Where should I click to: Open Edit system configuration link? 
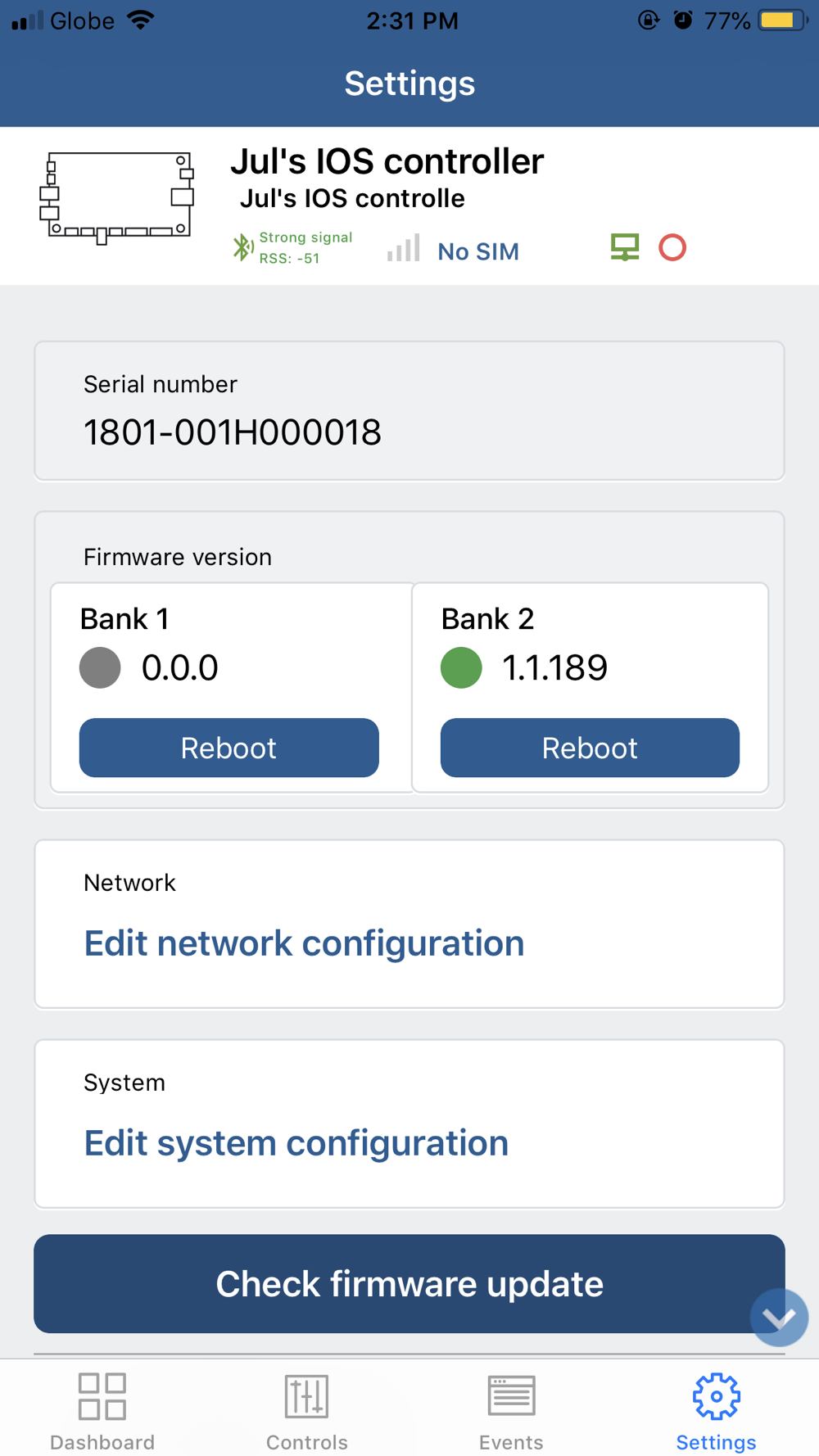(296, 1143)
